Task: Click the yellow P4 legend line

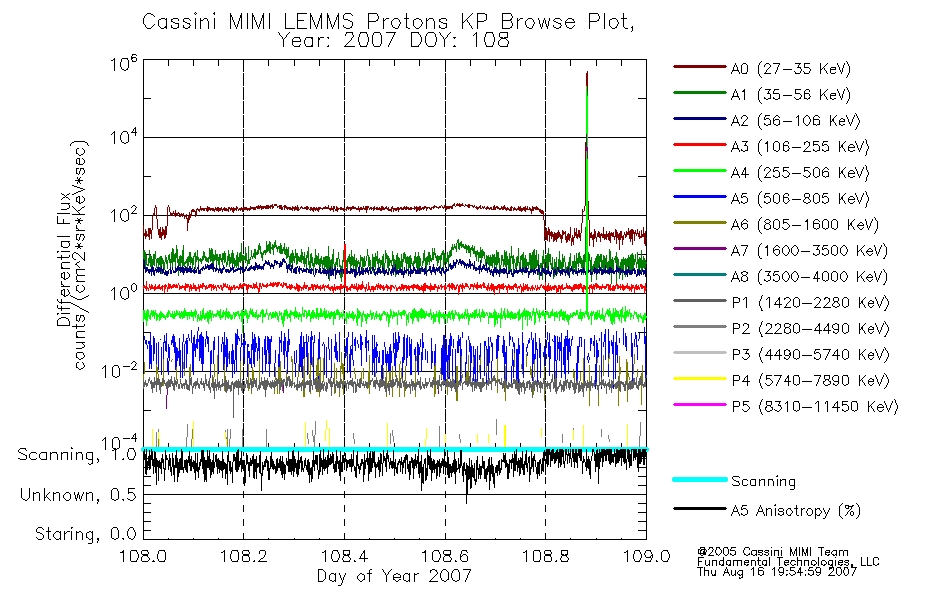Action: click(700, 379)
